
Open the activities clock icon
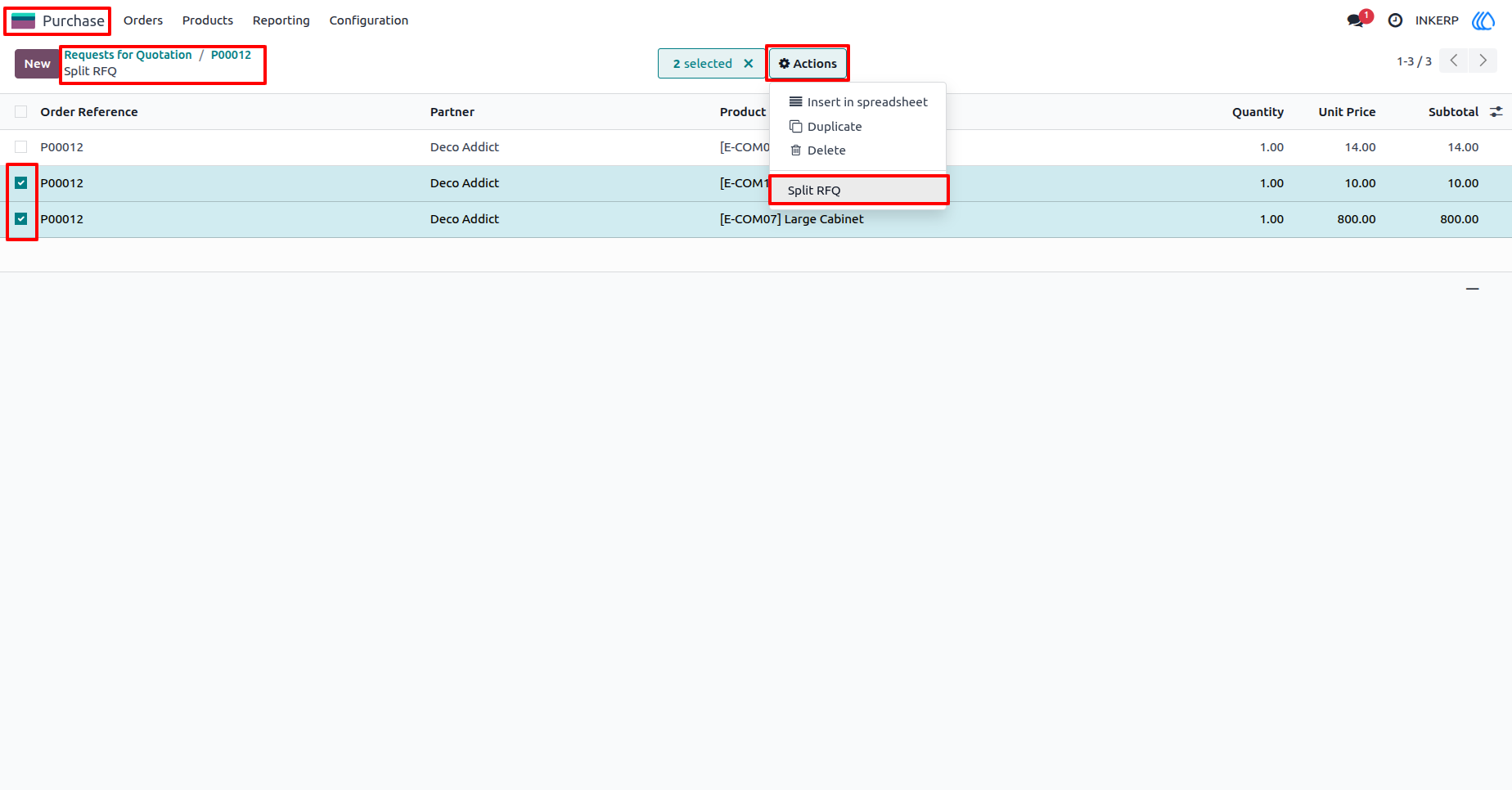pyautogui.click(x=1395, y=20)
